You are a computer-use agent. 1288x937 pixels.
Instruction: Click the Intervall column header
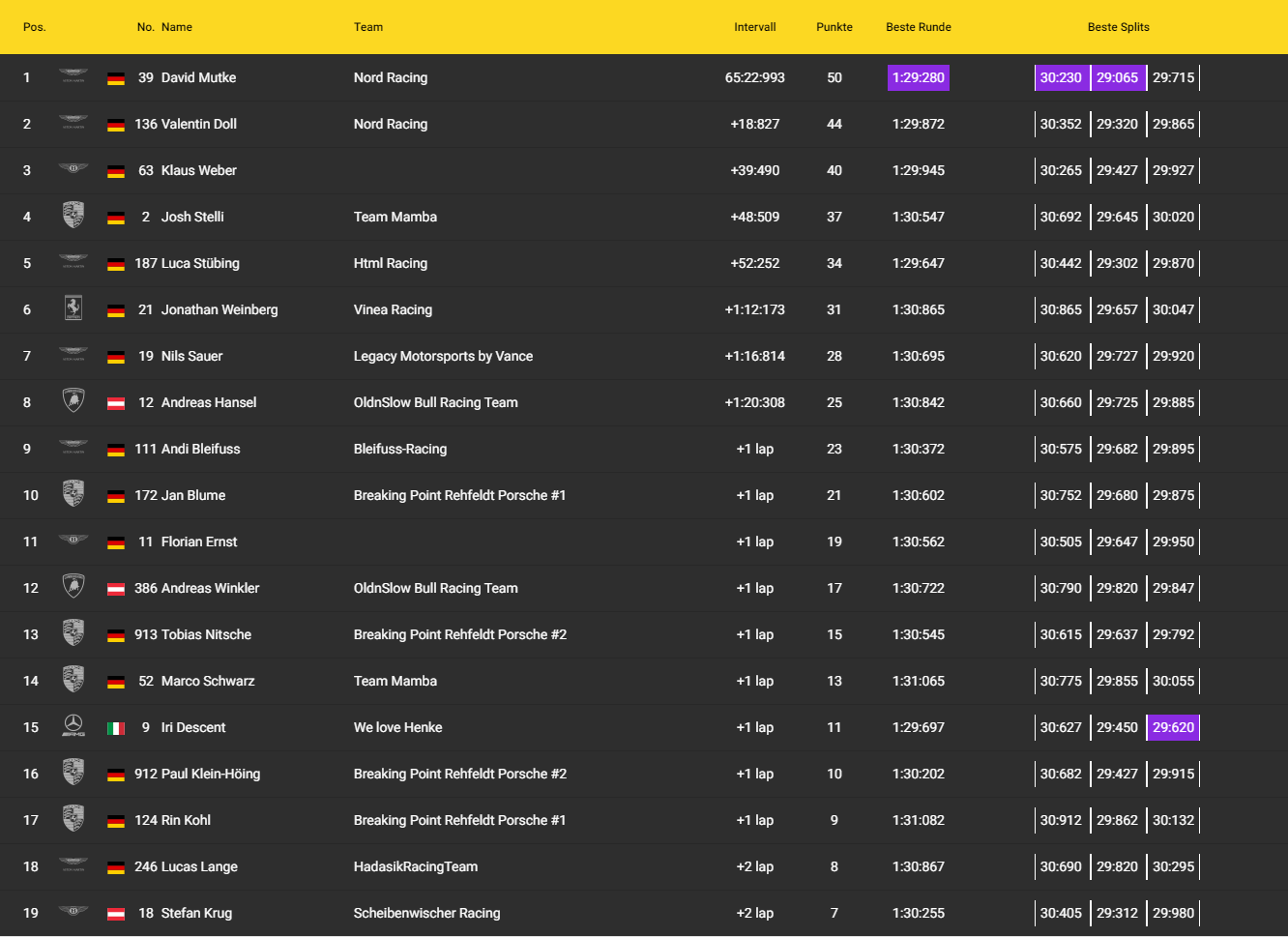click(754, 27)
